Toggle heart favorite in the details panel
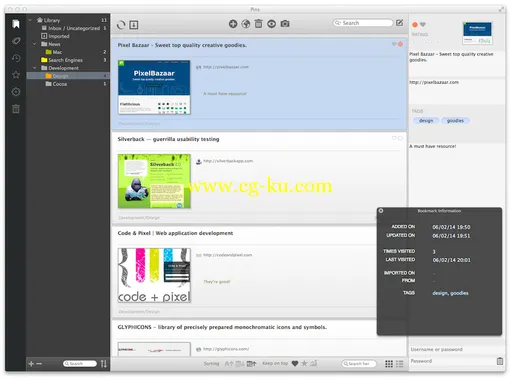The height and width of the screenshot is (380, 512). click(423, 24)
